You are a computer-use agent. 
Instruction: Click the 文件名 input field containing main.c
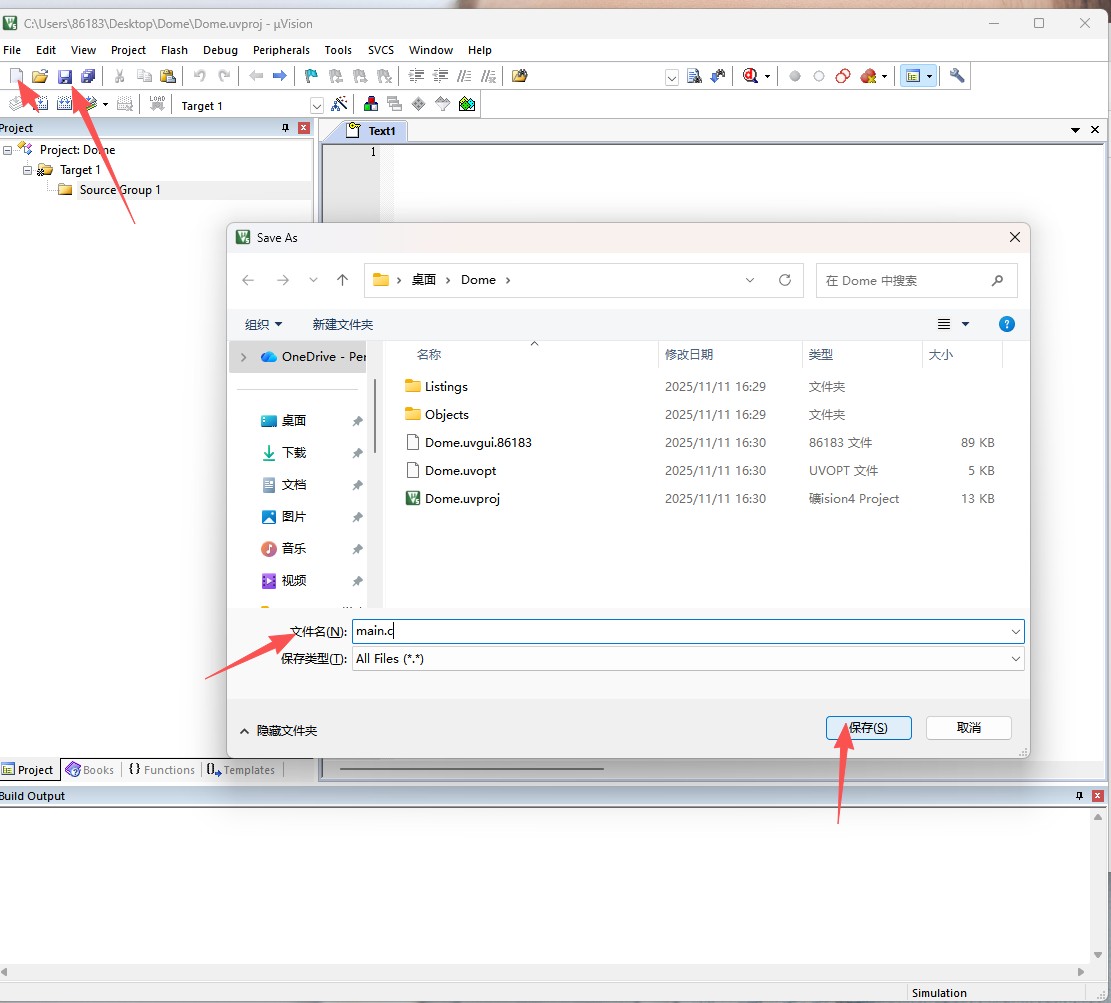click(680, 631)
